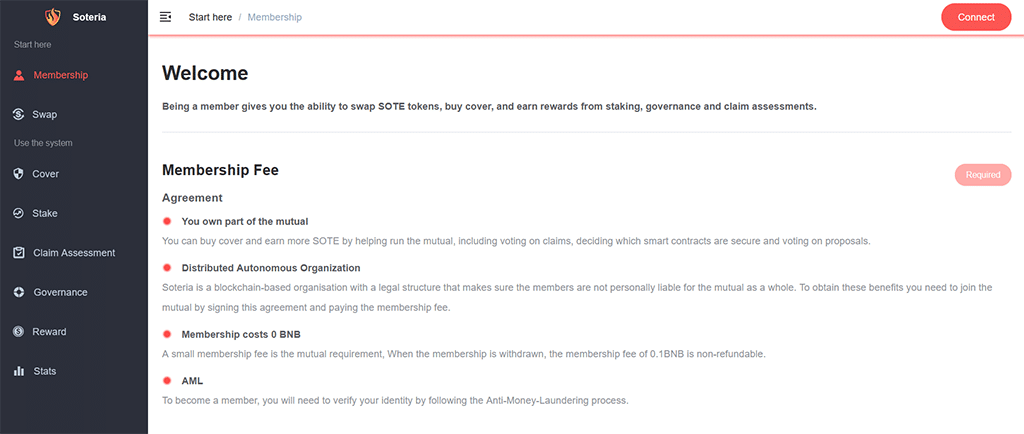Click the Governance circle icon
Image resolution: width=1024 pixels, height=434 pixels.
(19, 292)
